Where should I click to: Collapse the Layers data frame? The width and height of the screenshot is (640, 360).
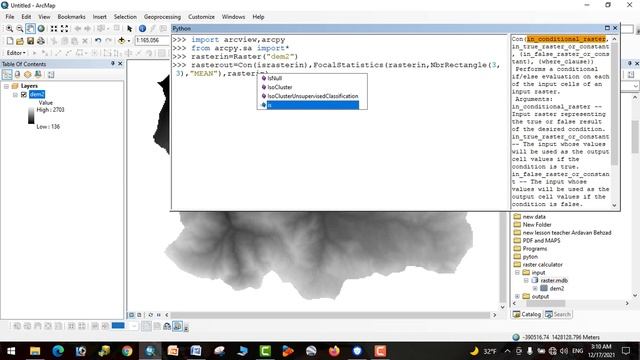[6, 86]
